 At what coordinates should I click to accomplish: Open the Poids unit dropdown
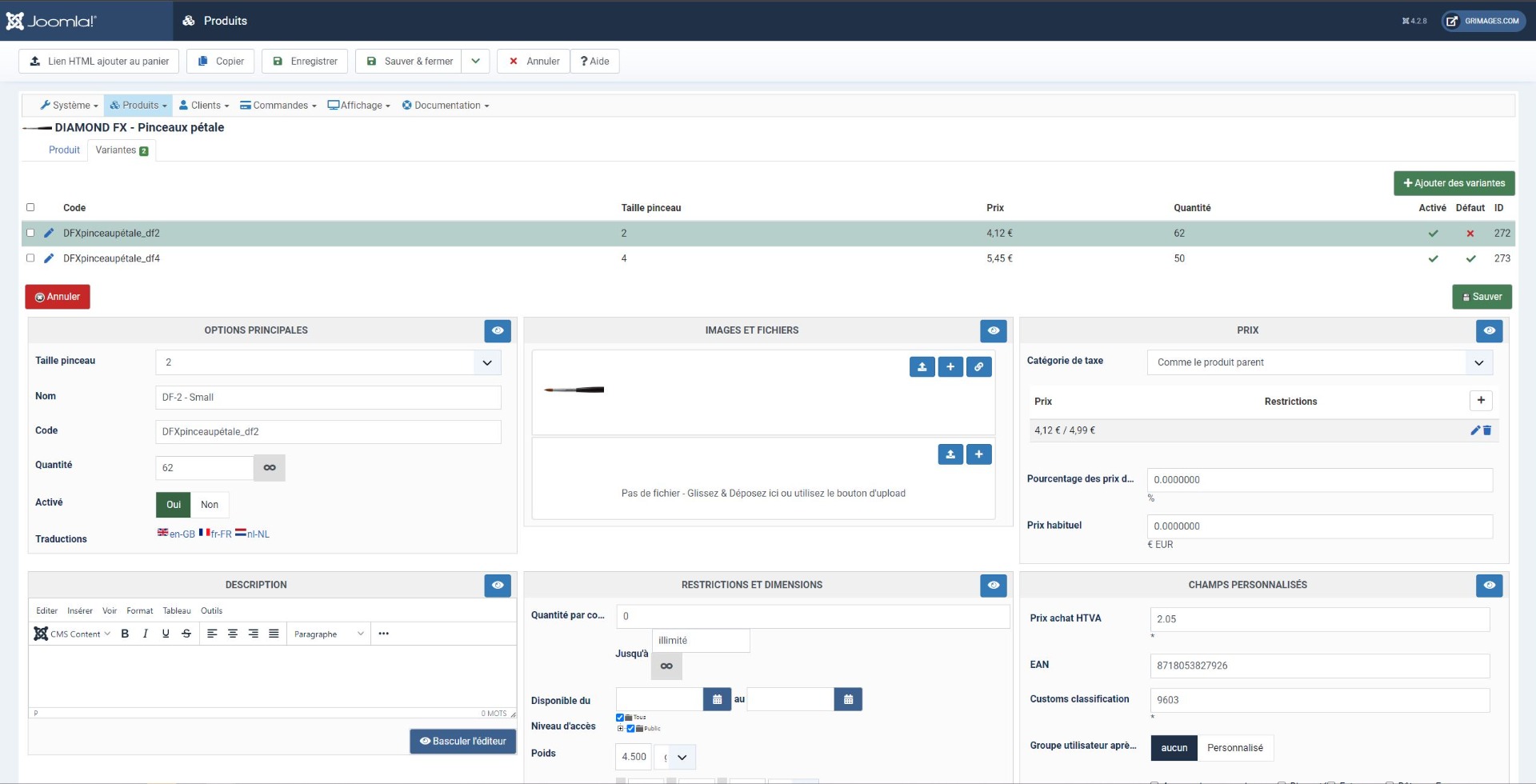coord(674,757)
